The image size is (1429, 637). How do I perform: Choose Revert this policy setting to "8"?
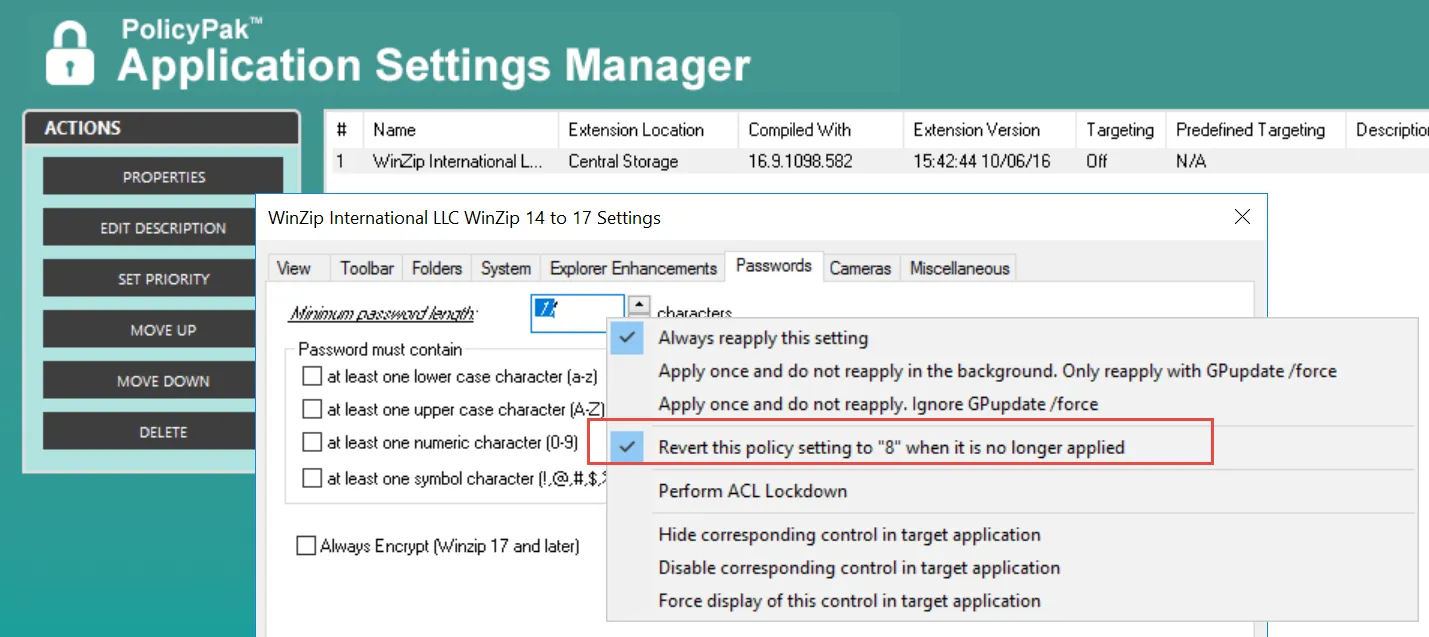click(x=890, y=447)
